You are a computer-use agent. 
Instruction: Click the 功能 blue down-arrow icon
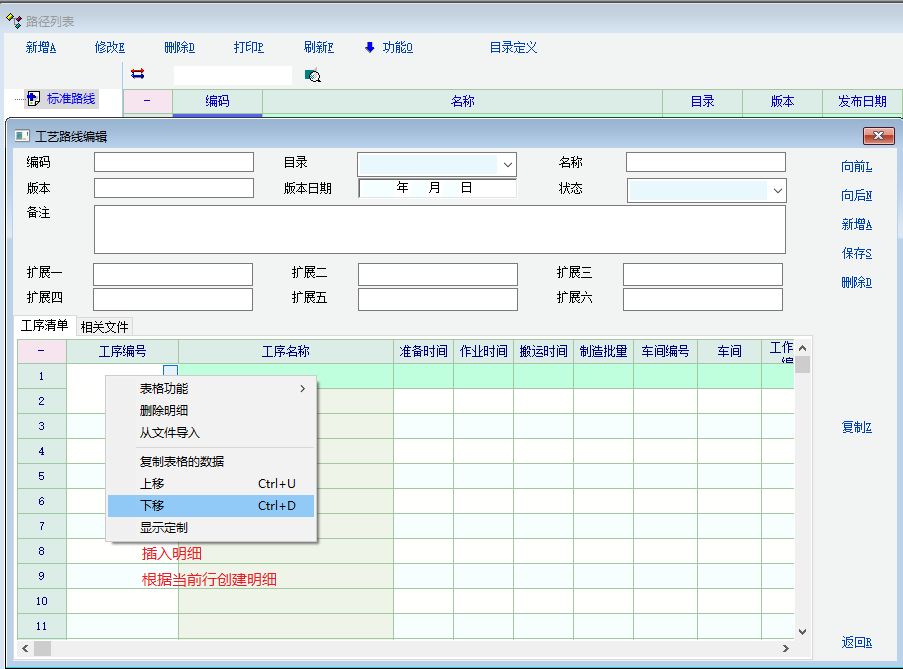coord(370,47)
